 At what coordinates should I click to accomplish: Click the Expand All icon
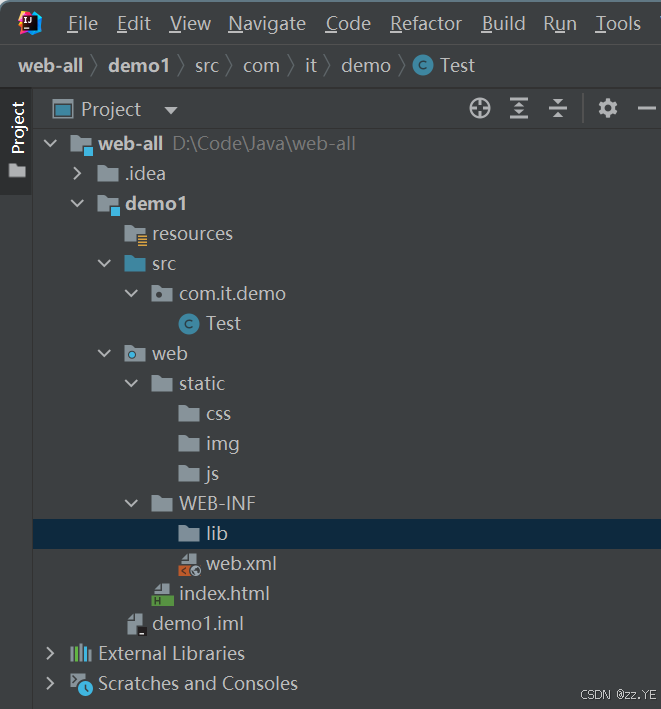coord(519,109)
